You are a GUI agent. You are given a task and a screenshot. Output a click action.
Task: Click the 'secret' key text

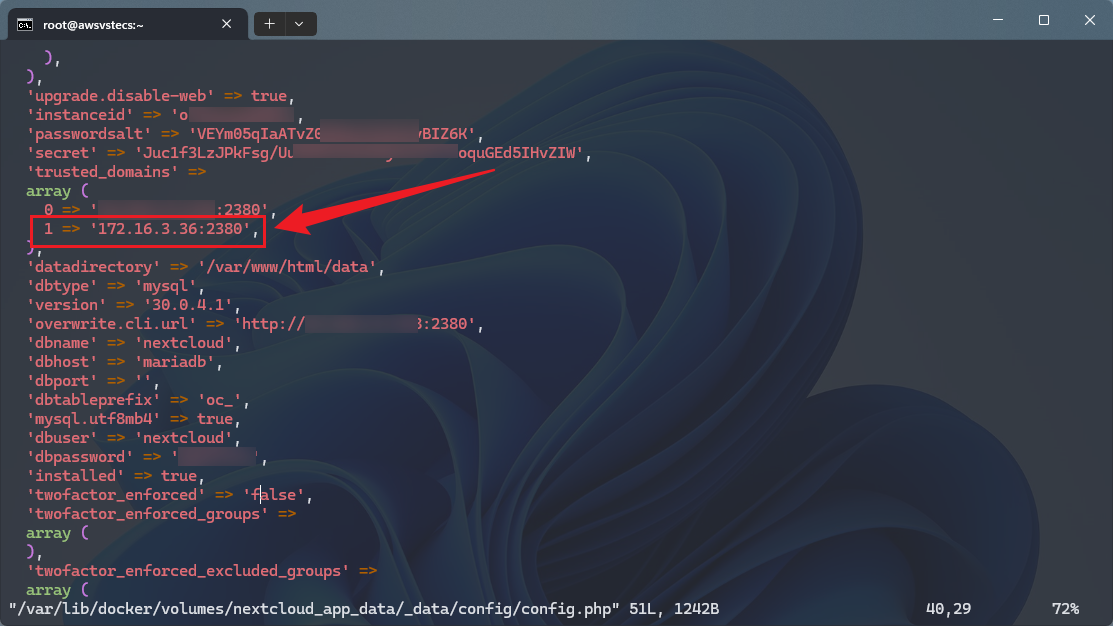62,153
